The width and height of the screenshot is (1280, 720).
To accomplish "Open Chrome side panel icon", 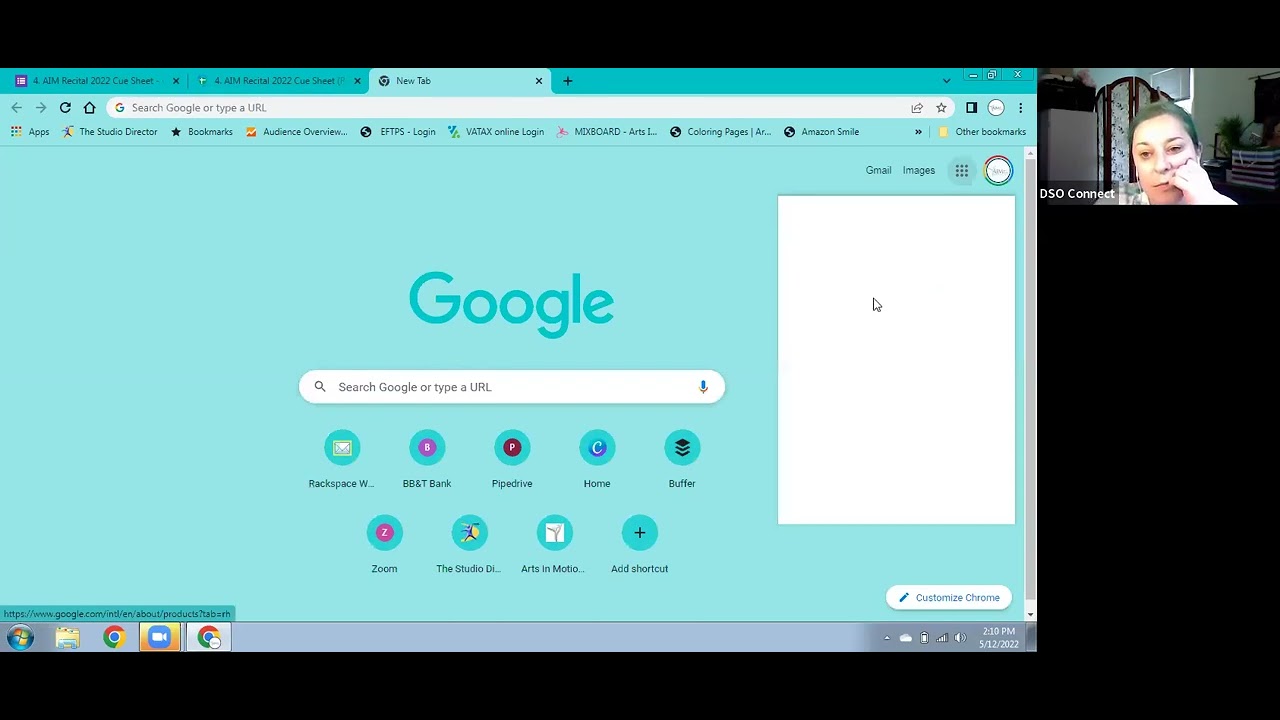I will pyautogui.click(x=971, y=108).
